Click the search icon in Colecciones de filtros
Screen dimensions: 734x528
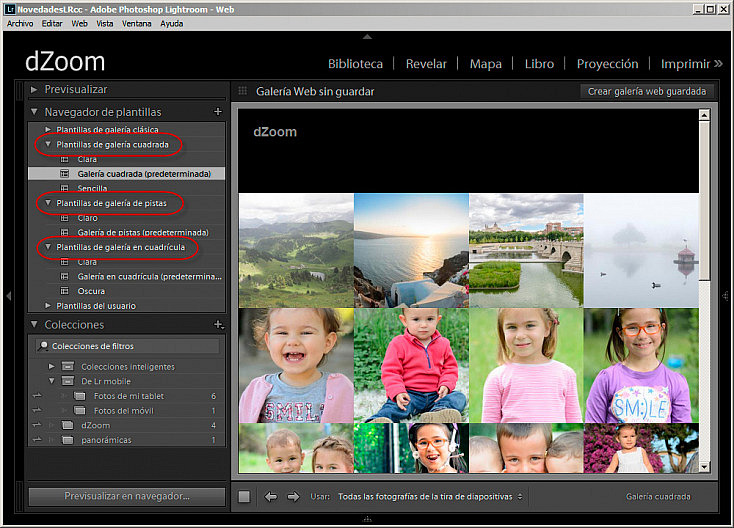[43, 346]
